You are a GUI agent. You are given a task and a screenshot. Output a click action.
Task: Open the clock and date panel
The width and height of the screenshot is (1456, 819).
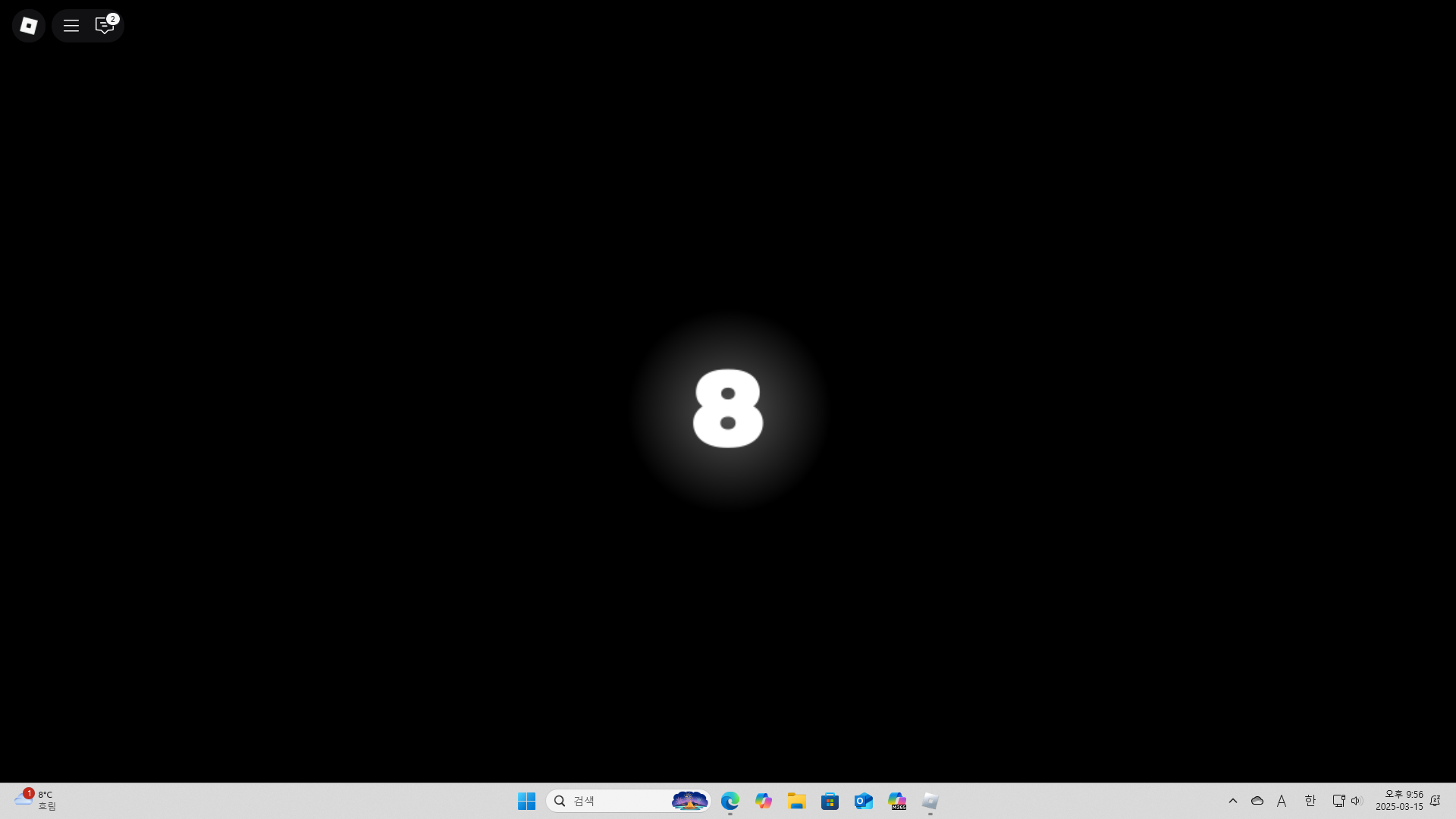tap(1399, 801)
